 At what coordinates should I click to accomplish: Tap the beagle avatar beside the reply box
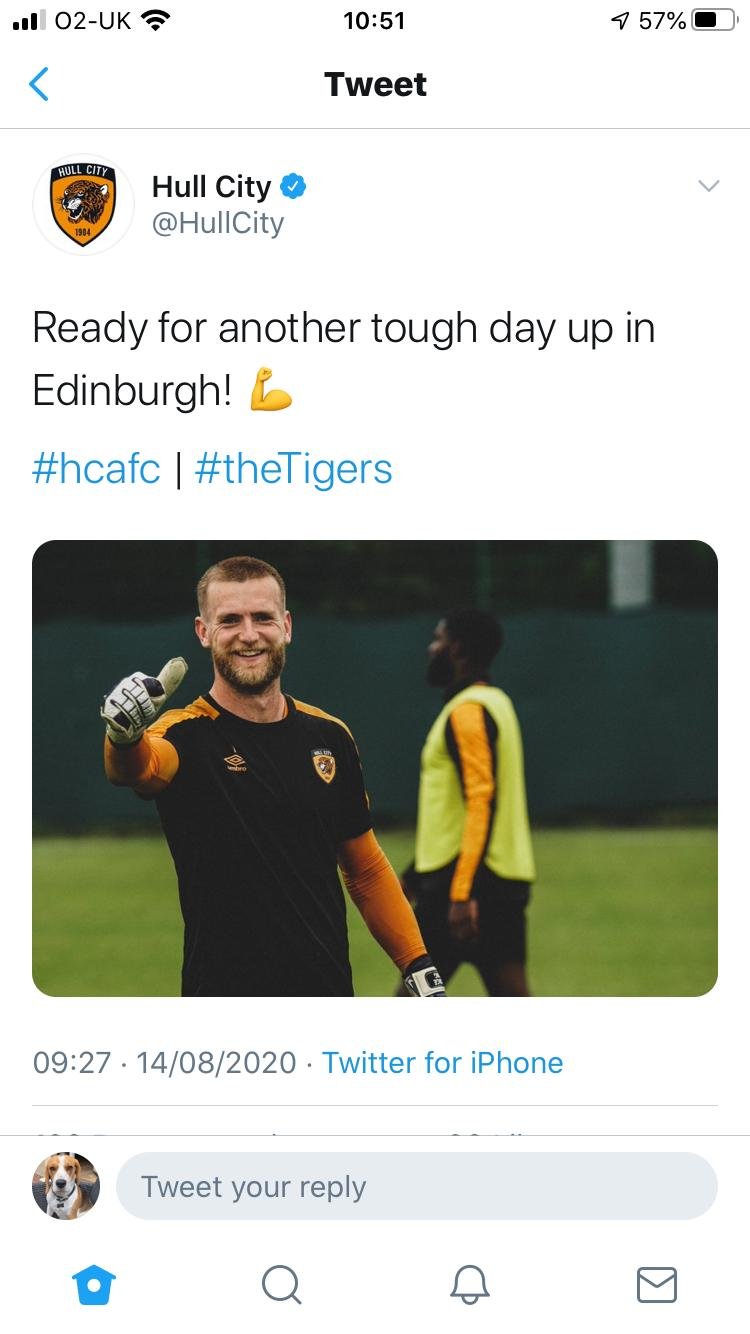tap(66, 1186)
